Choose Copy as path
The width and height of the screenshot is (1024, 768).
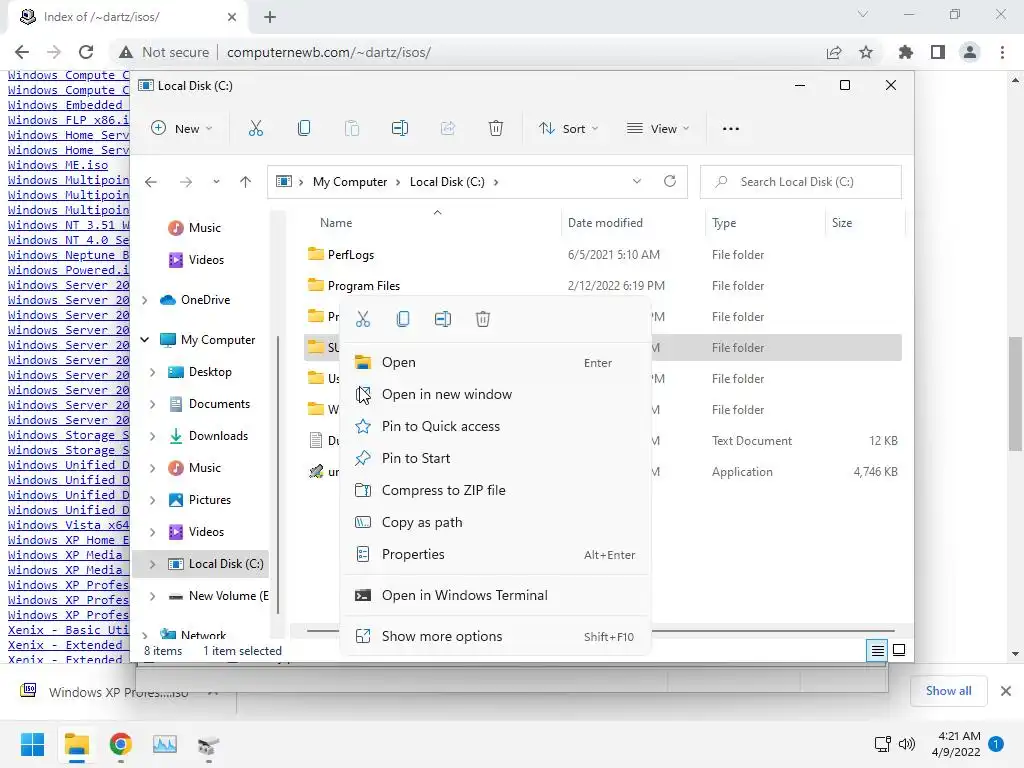point(496,522)
